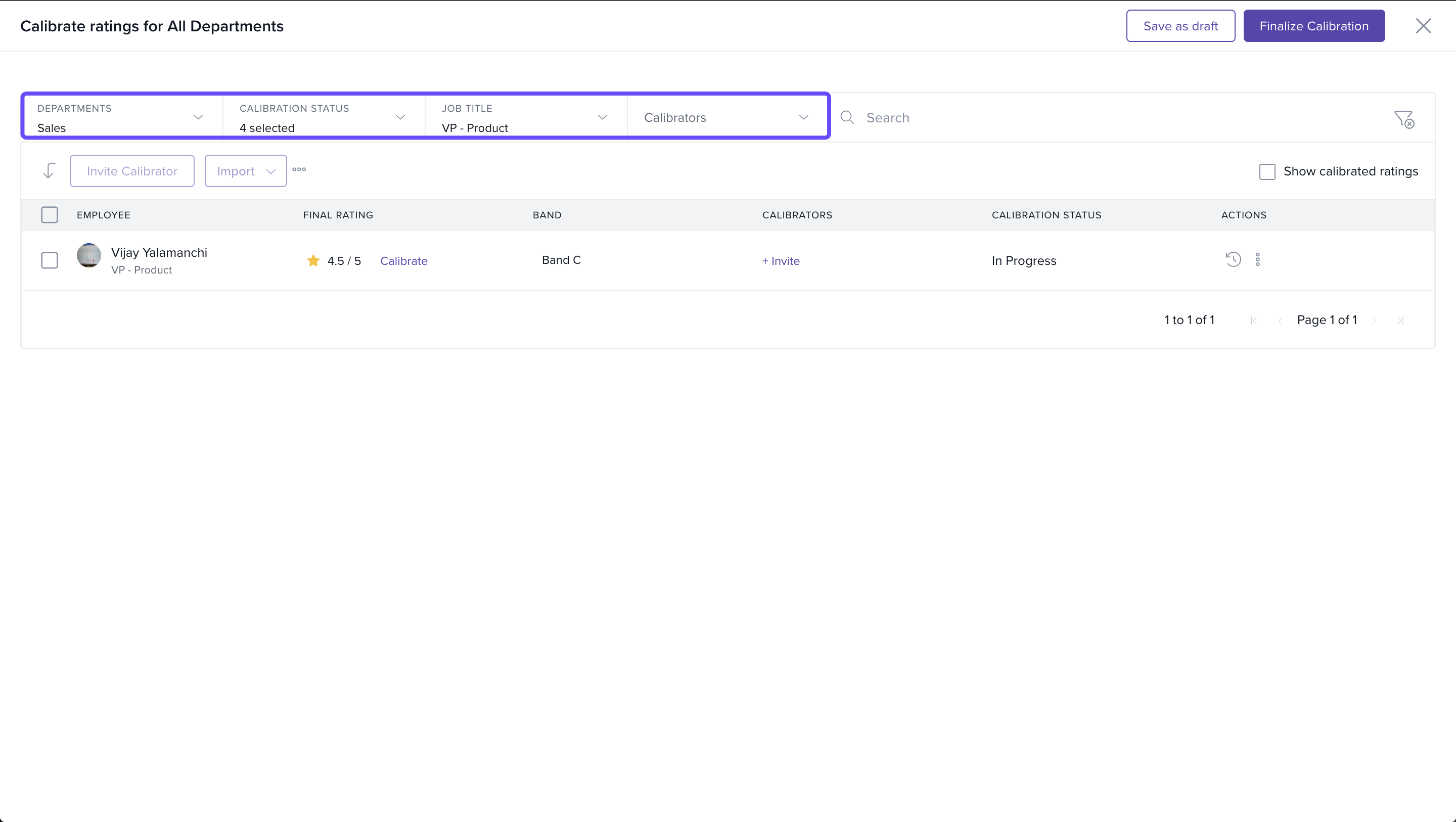Click the search magnifier icon
Image resolution: width=1456 pixels, height=822 pixels.
click(x=847, y=118)
